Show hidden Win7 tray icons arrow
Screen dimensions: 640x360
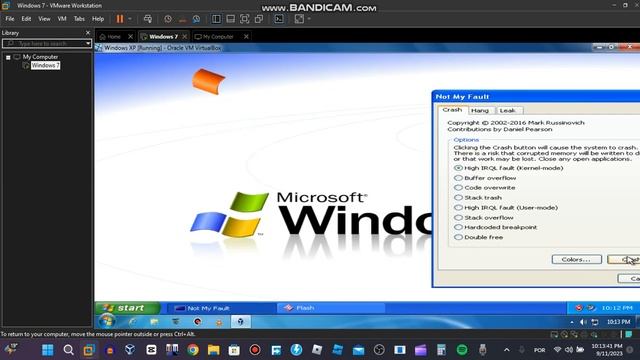572,322
